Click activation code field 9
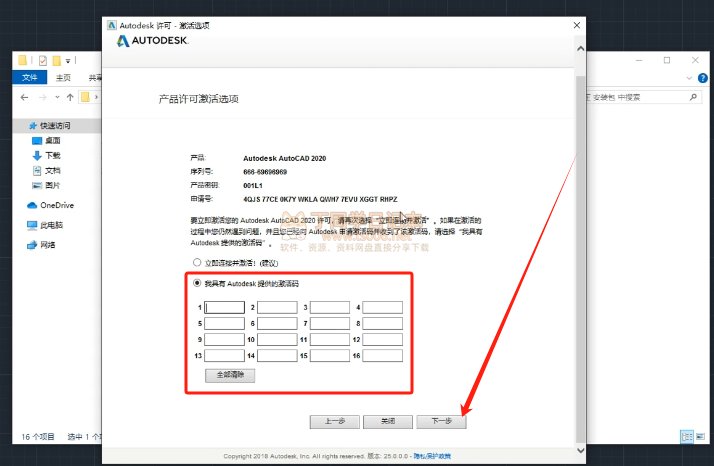 [224, 339]
